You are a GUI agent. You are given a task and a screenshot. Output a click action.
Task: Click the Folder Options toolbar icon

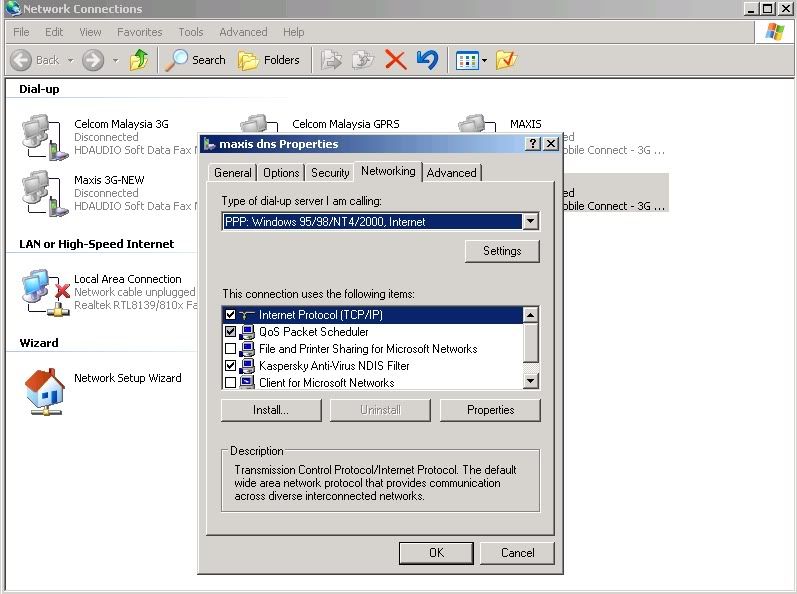(x=506, y=60)
